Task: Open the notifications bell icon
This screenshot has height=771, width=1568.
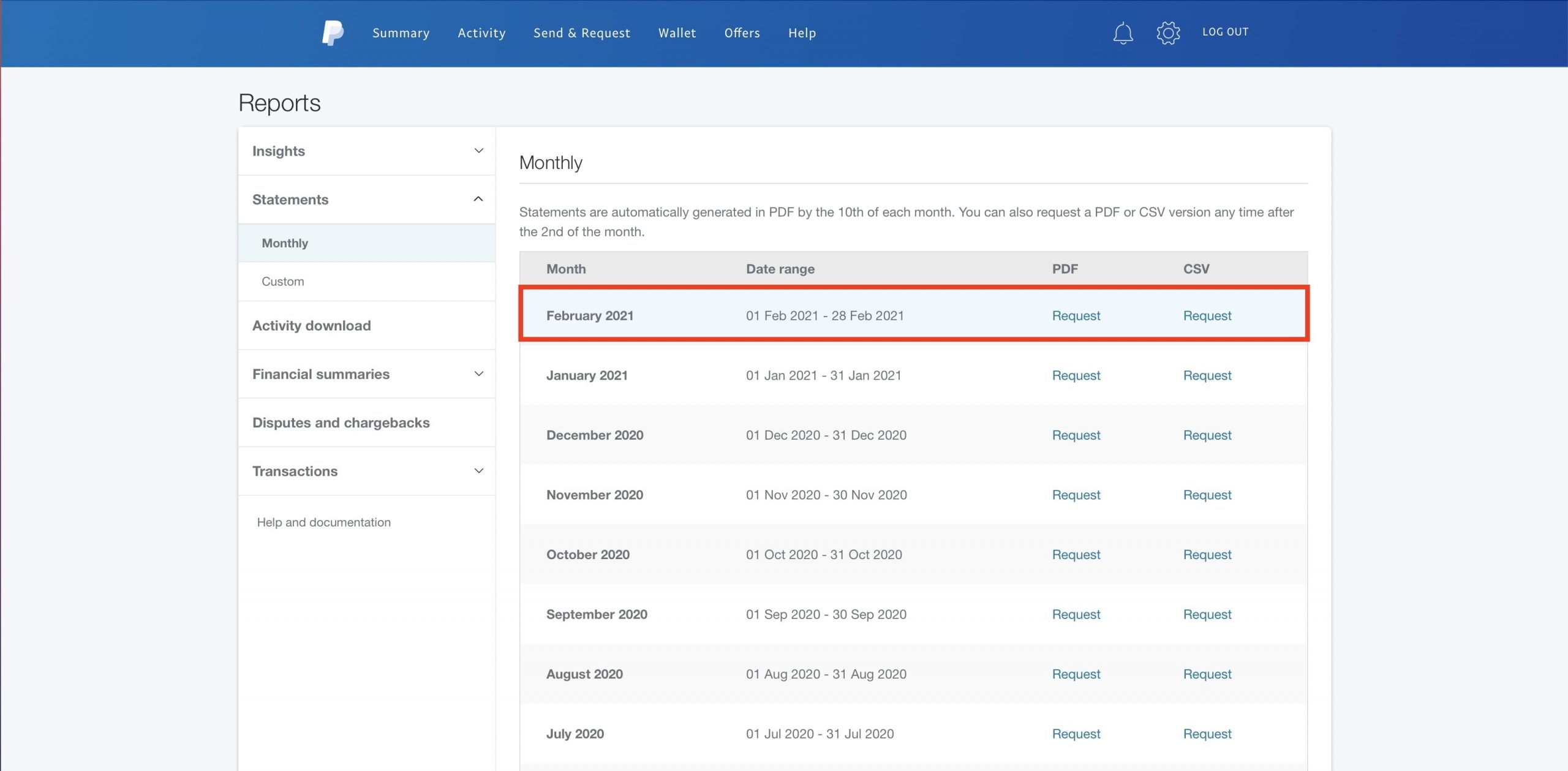Action: [x=1123, y=33]
